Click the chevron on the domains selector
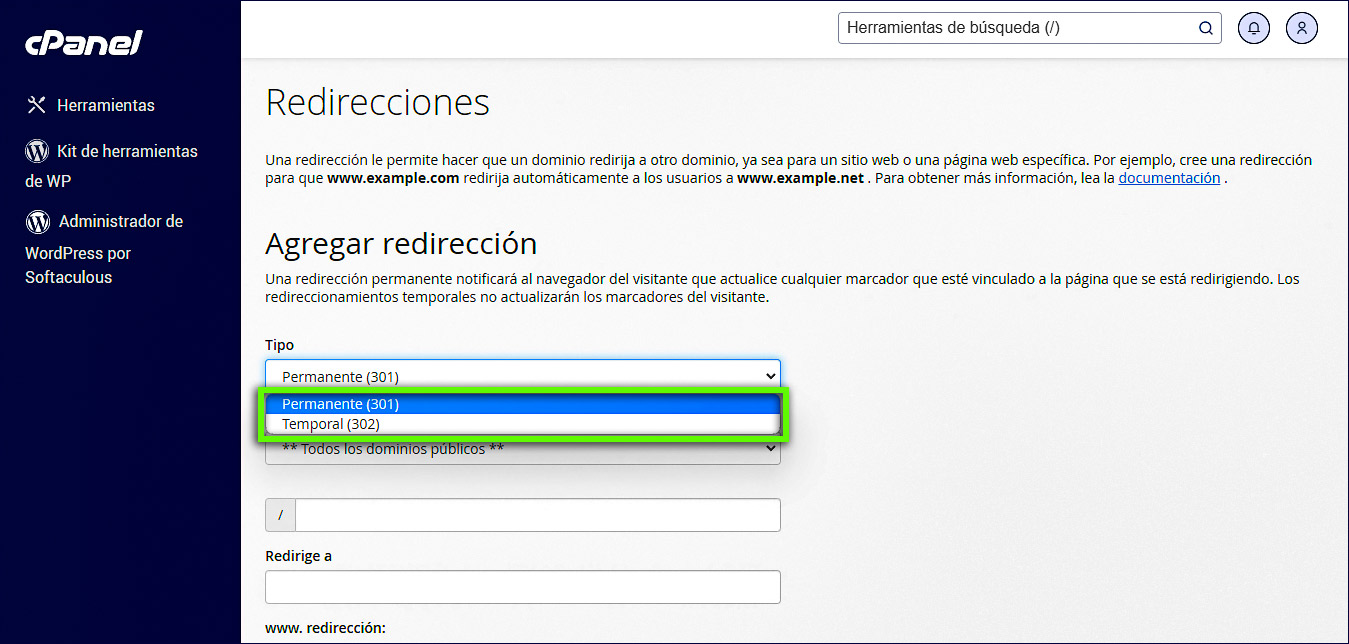The height and width of the screenshot is (644, 1349). point(772,448)
